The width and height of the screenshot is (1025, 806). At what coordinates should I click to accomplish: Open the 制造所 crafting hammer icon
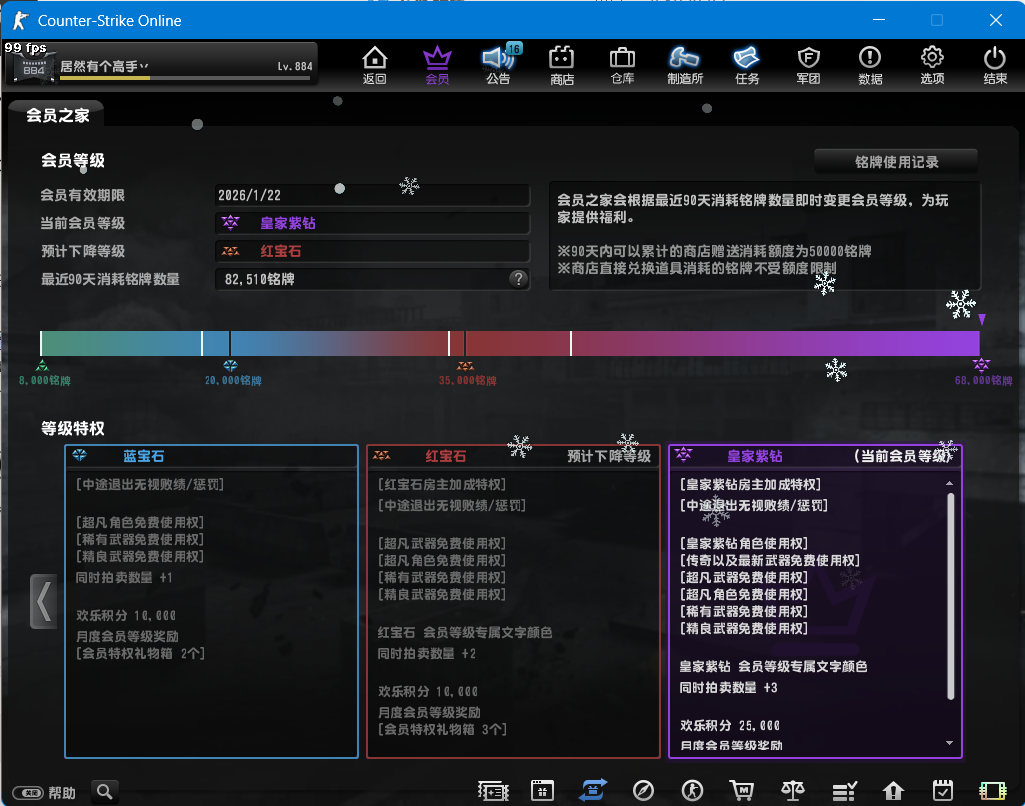[x=684, y=64]
